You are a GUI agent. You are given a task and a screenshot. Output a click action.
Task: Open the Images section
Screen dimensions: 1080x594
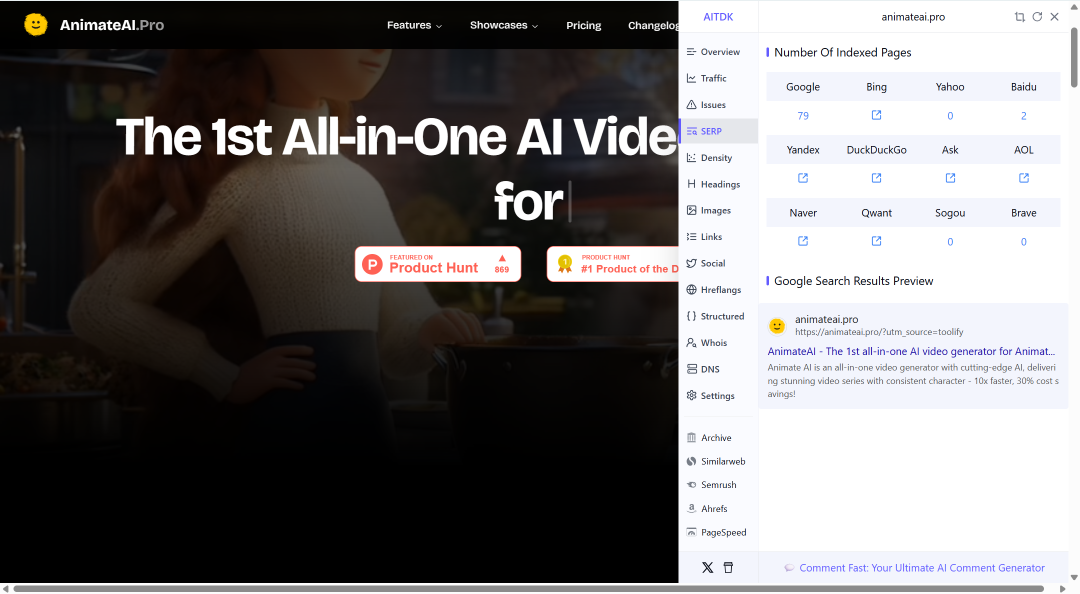718,210
